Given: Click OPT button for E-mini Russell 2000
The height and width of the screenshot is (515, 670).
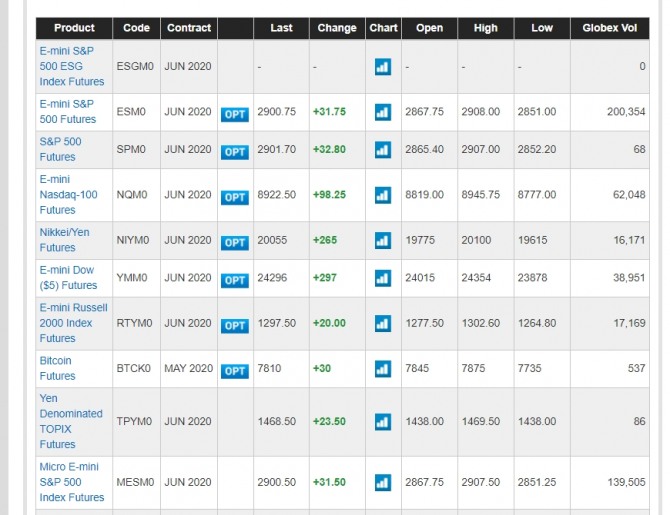Looking at the screenshot, I should pos(235,325).
